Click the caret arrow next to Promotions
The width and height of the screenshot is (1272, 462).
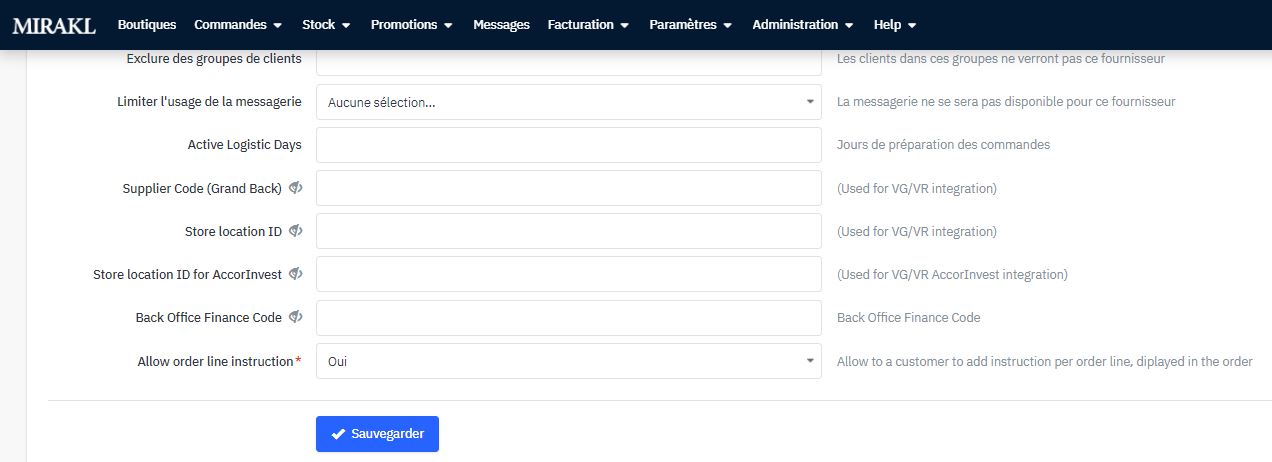coord(448,26)
